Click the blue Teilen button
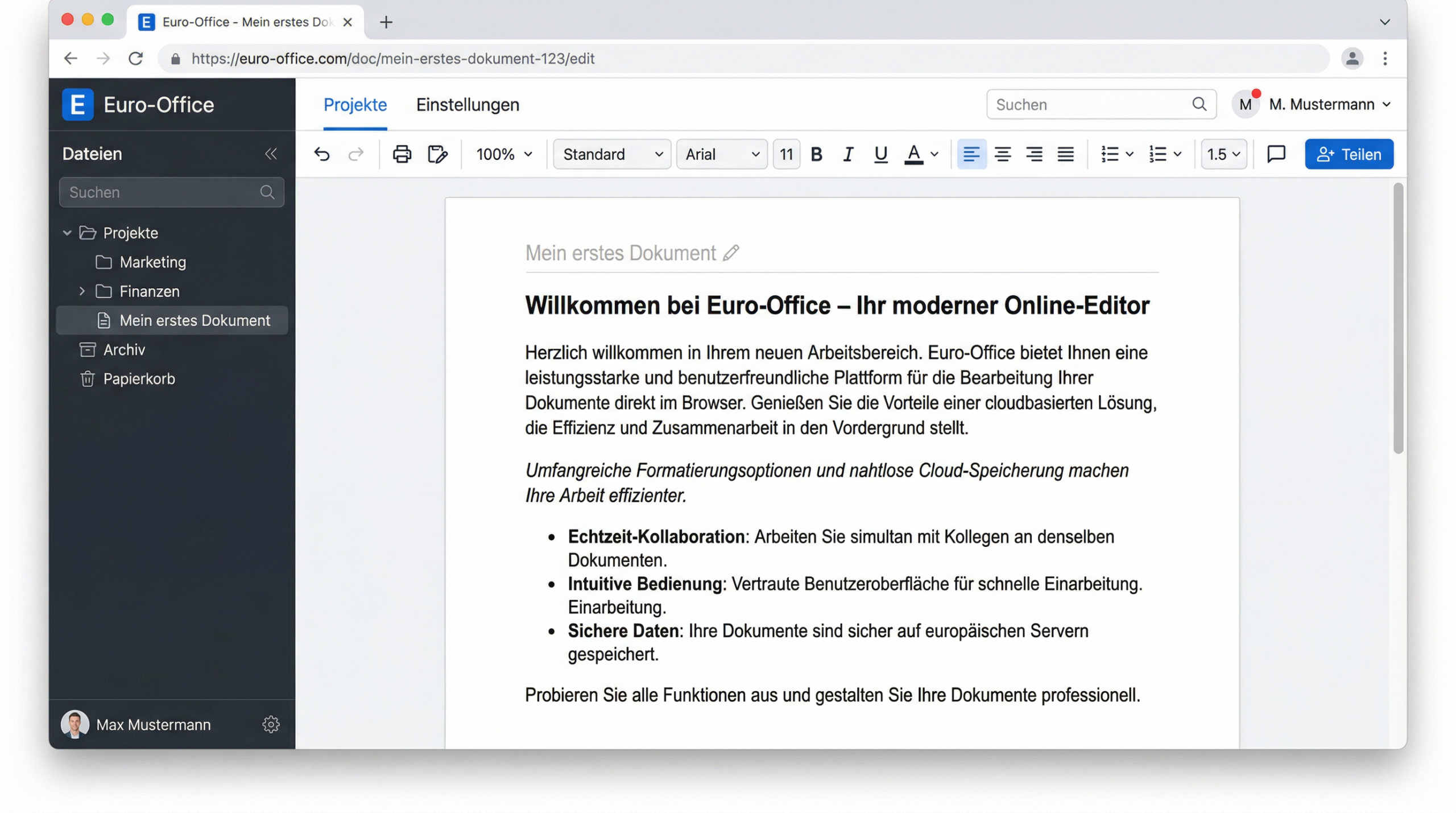1456x813 pixels. point(1349,154)
